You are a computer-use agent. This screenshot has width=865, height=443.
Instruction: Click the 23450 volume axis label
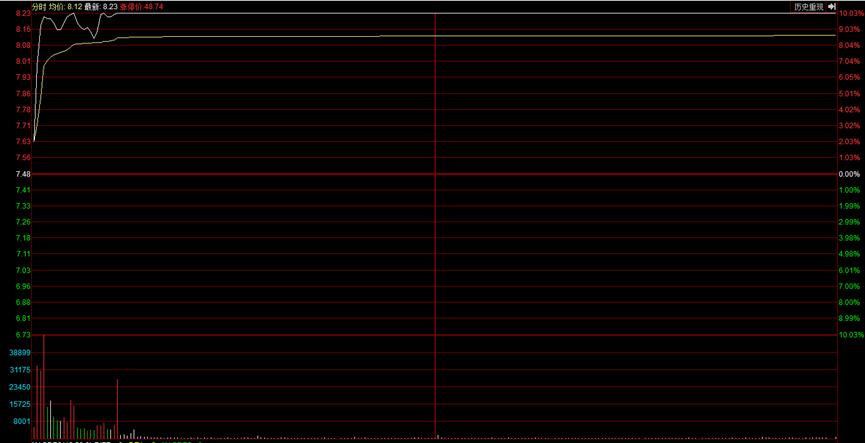(20, 387)
